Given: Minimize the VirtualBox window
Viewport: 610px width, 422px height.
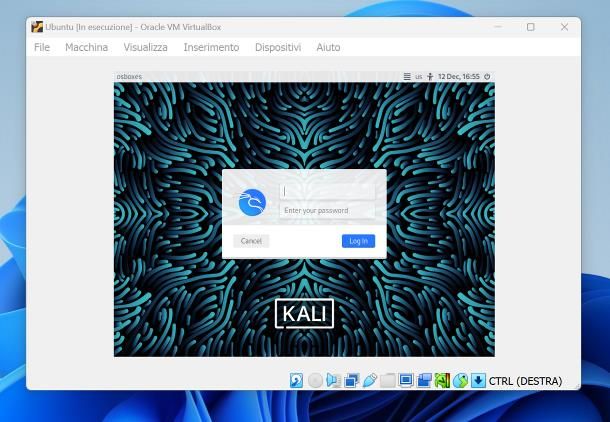Looking at the screenshot, I should (498, 27).
